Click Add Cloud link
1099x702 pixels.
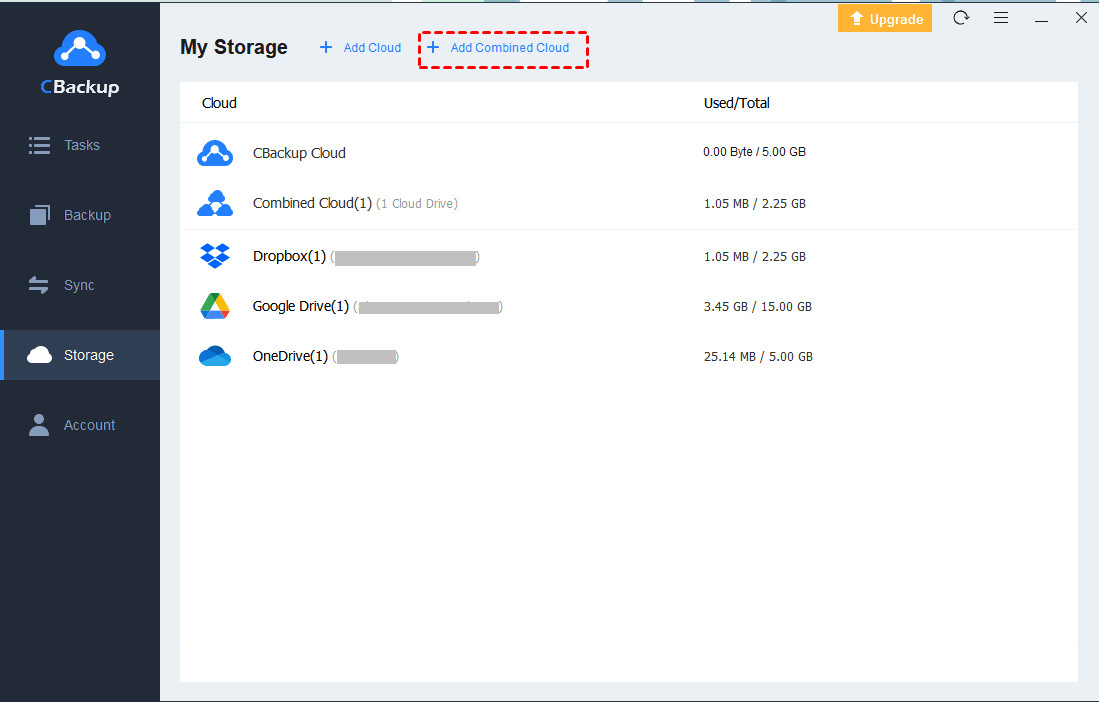point(372,48)
